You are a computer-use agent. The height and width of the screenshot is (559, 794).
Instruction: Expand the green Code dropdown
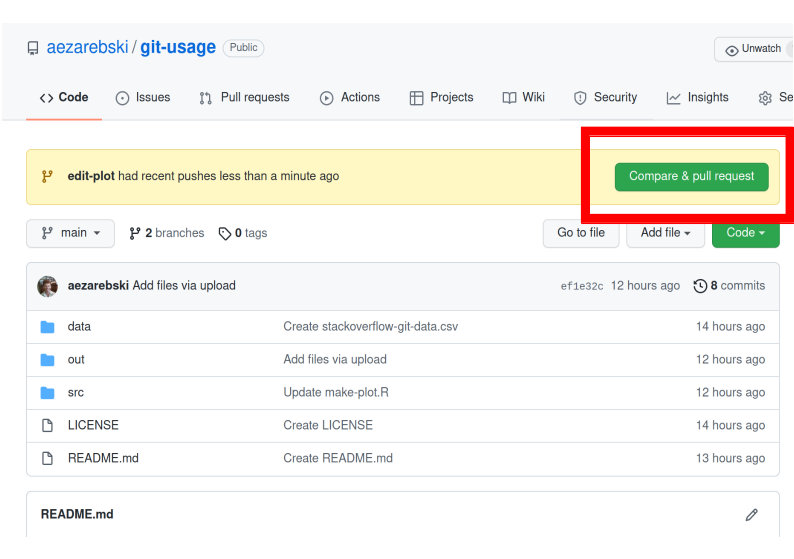[745, 233]
